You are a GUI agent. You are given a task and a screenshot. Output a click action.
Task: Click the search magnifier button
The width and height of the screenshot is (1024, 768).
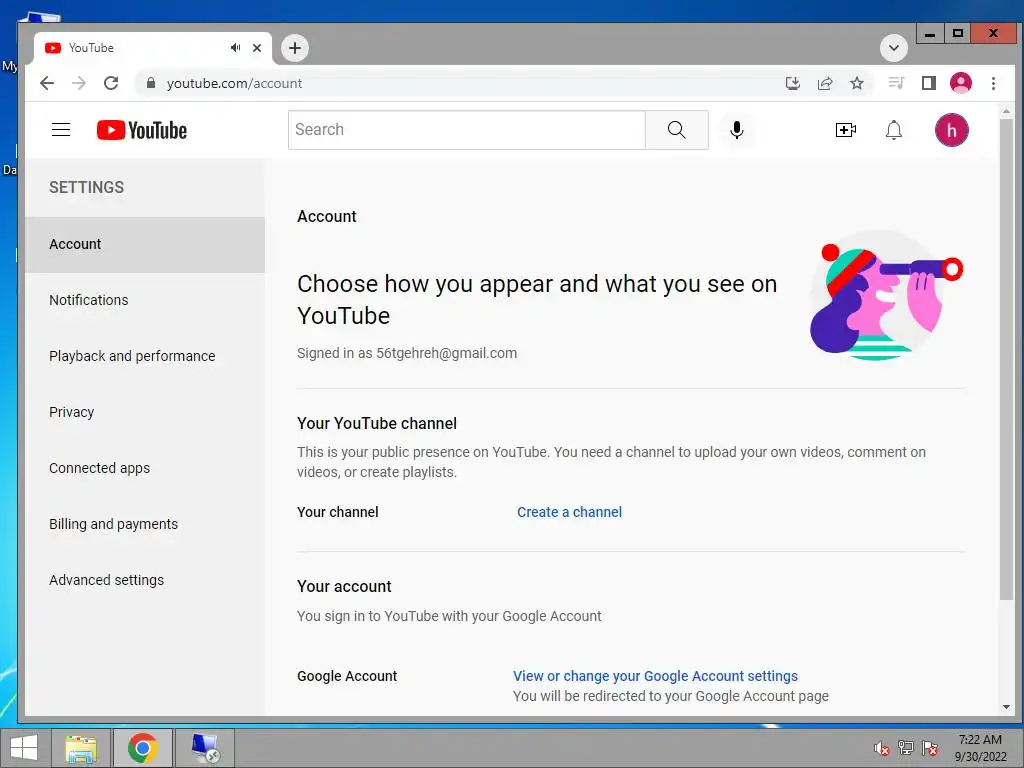click(677, 130)
